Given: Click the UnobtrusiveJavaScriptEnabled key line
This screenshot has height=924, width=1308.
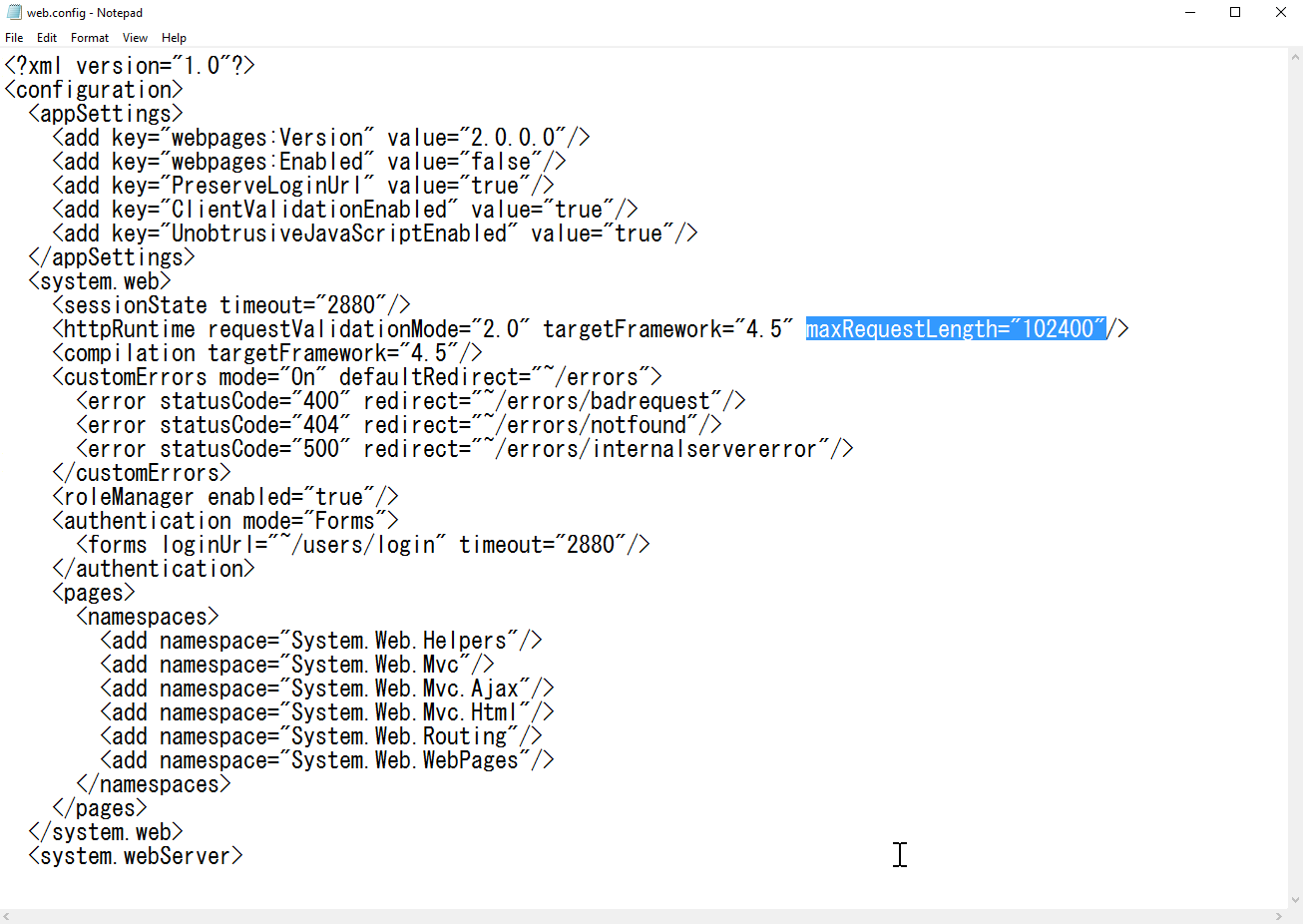Looking at the screenshot, I should pyautogui.click(x=375, y=233).
